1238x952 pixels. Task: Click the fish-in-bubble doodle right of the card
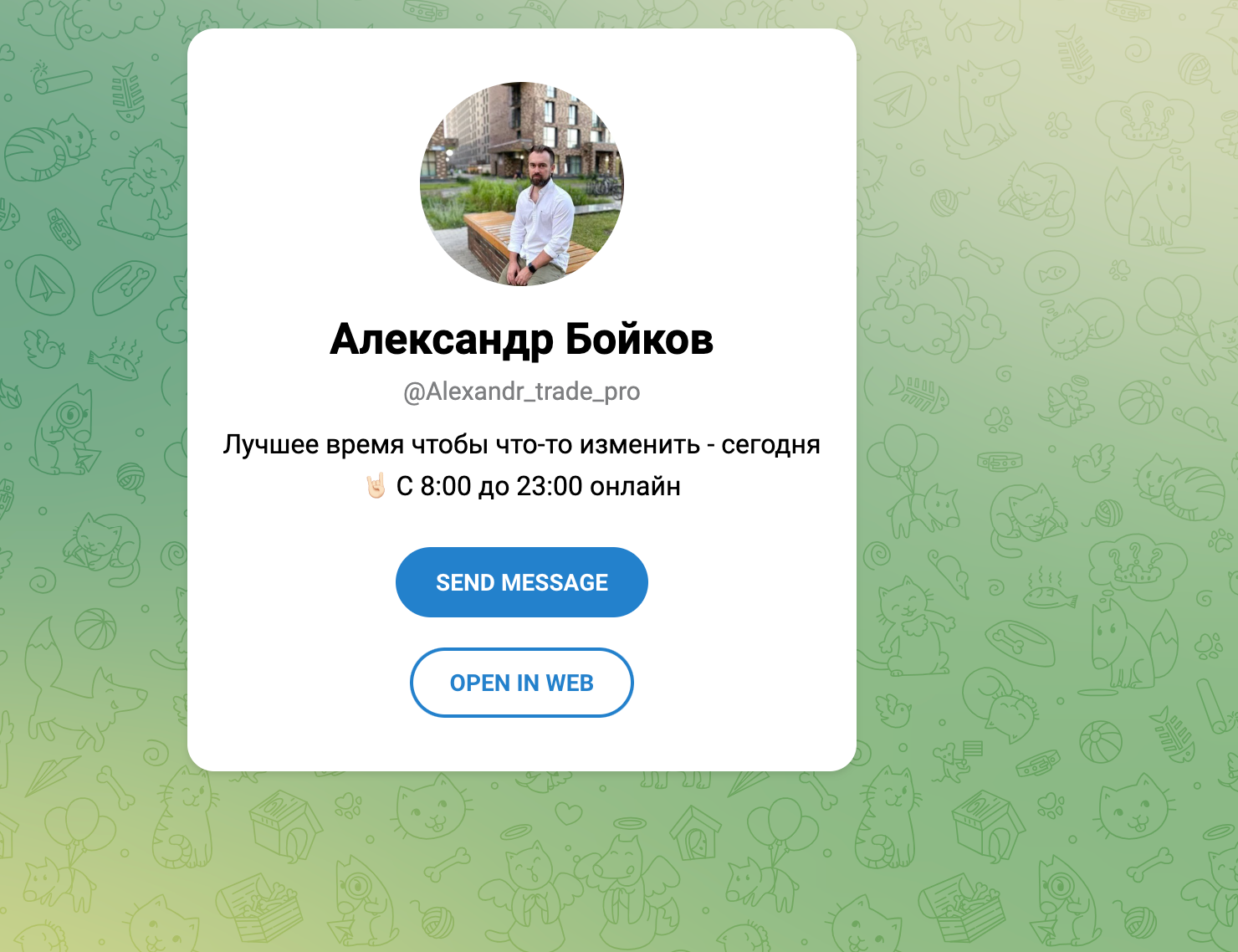pos(1051,273)
